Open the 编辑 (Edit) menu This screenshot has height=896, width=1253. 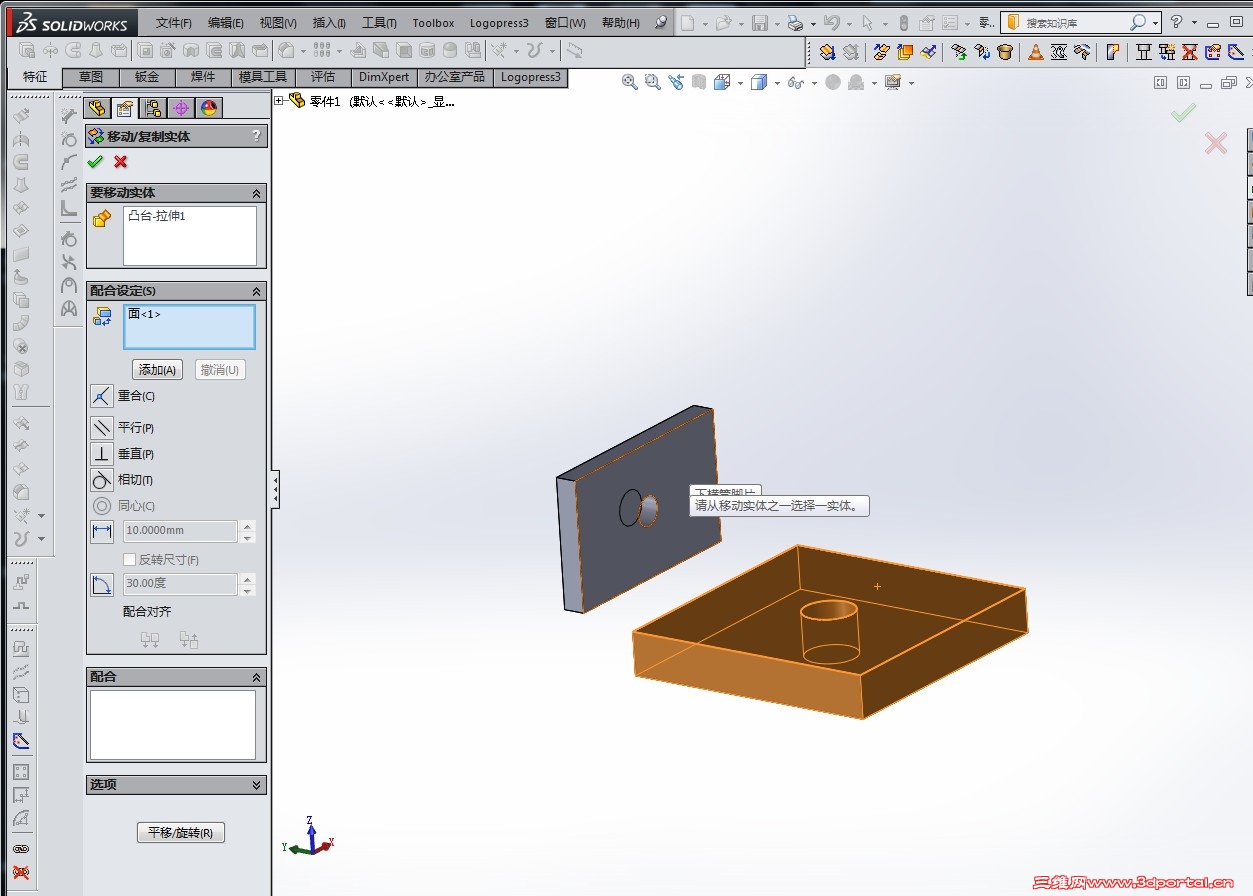click(226, 23)
